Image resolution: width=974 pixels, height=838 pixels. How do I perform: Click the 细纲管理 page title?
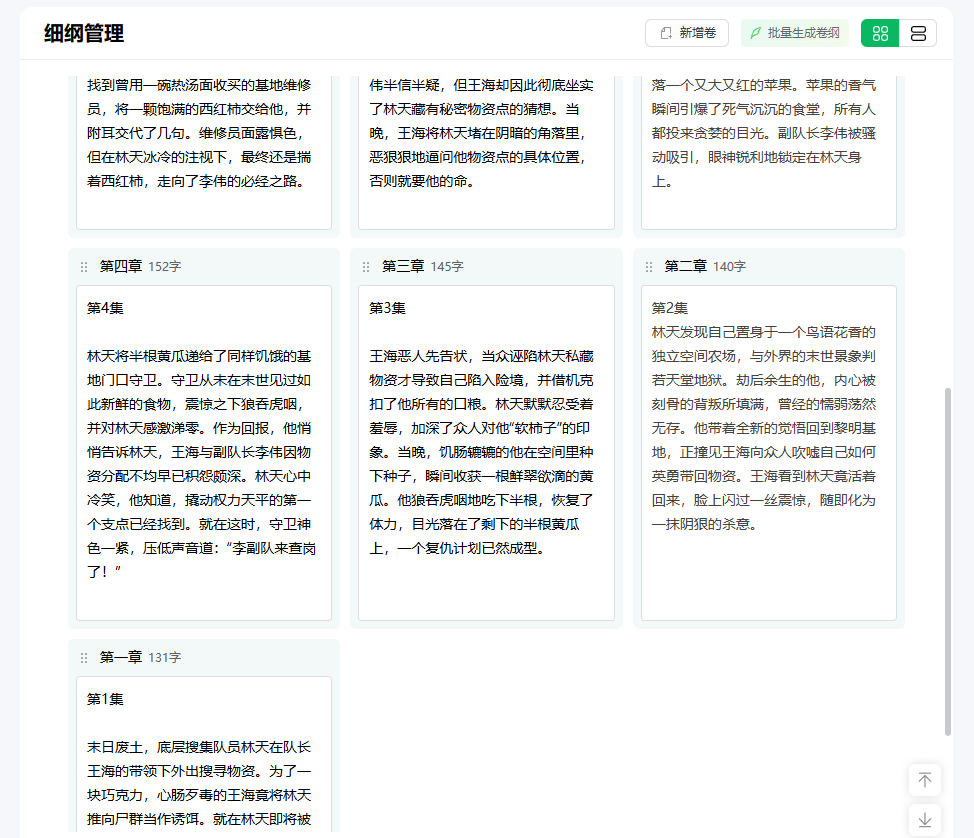coord(84,33)
